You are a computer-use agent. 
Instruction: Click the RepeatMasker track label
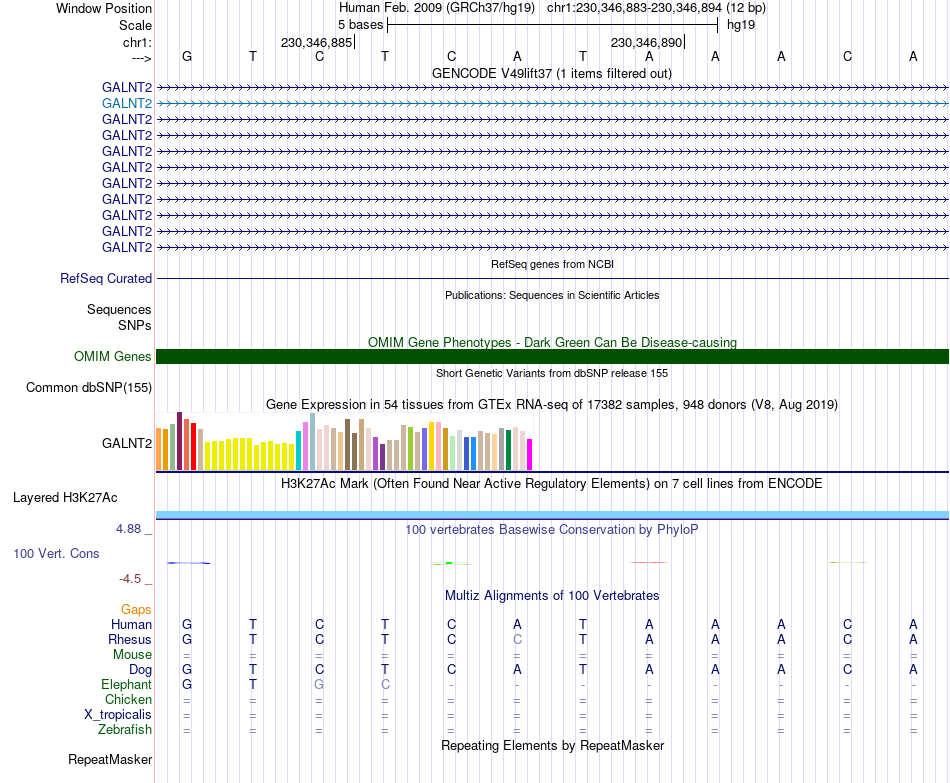click(x=110, y=760)
